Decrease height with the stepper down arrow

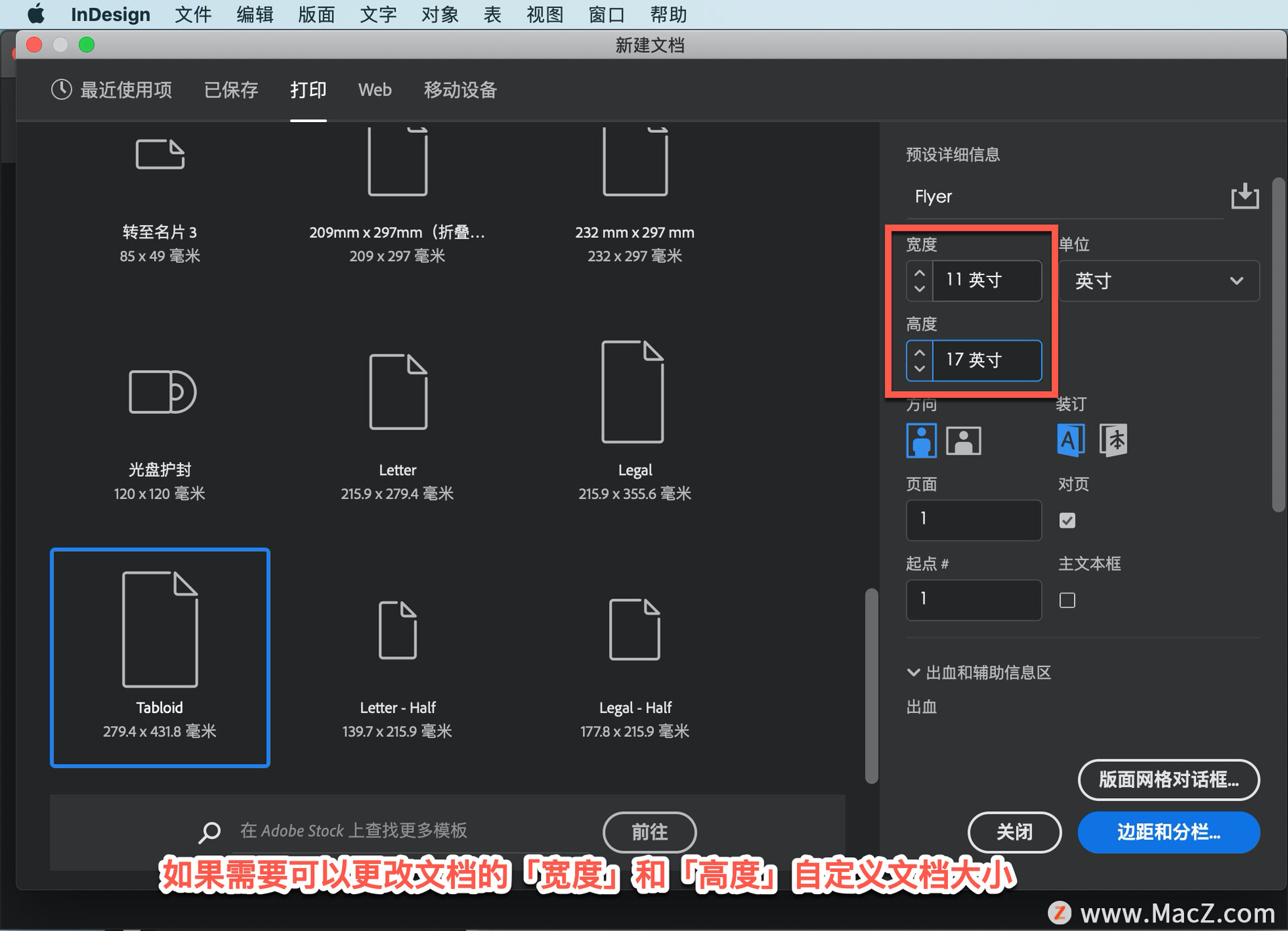(920, 369)
